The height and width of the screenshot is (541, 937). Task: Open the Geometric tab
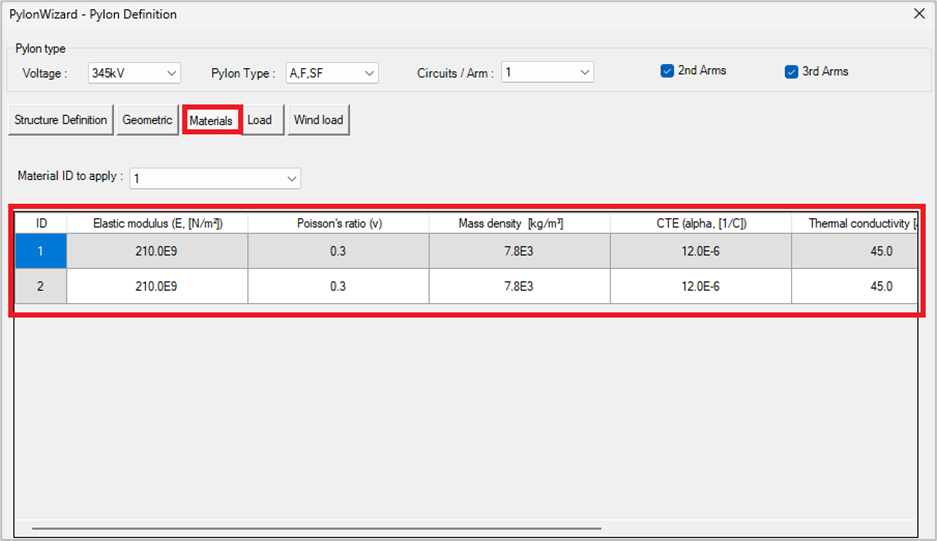pos(147,120)
